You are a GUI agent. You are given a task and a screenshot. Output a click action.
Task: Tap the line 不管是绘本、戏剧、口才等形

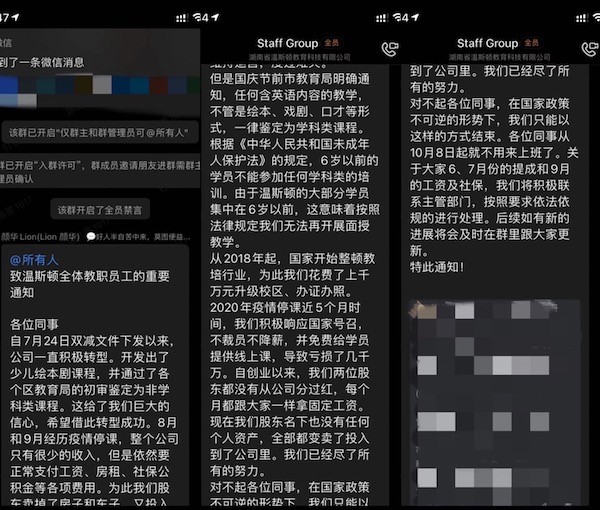pyautogui.click(x=290, y=111)
